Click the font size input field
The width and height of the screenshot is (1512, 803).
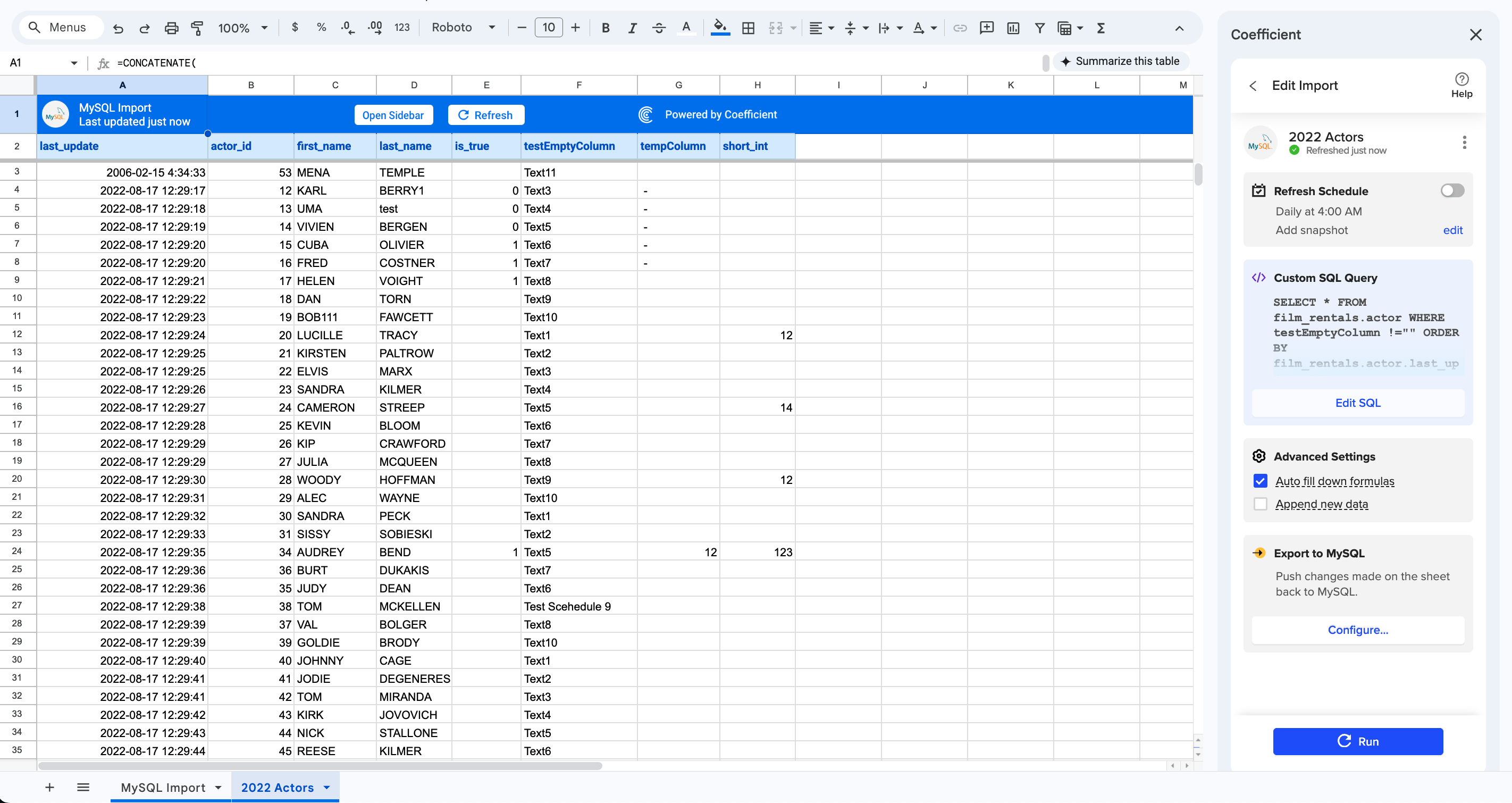[x=548, y=28]
